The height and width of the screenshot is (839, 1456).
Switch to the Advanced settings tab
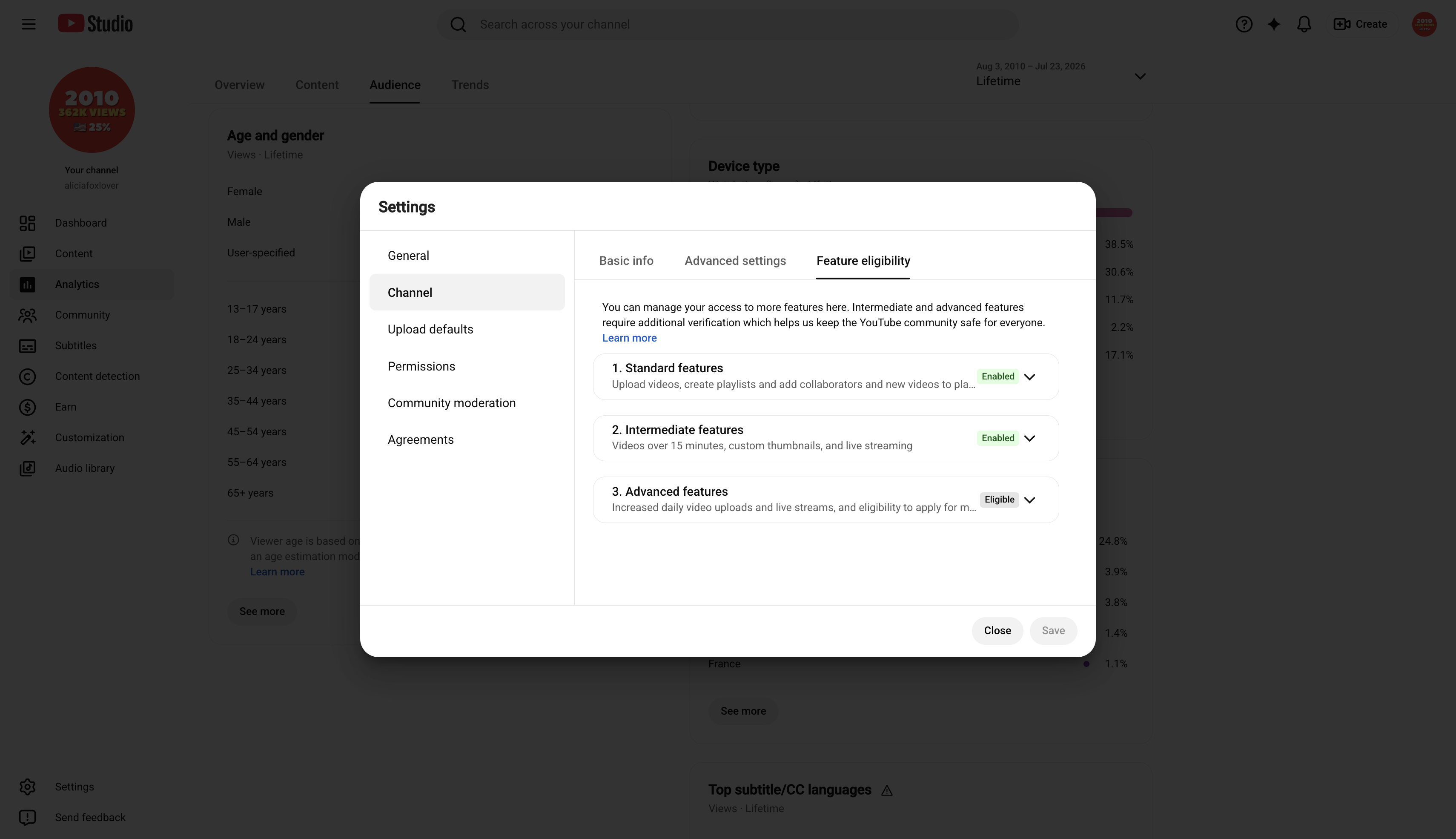point(735,261)
